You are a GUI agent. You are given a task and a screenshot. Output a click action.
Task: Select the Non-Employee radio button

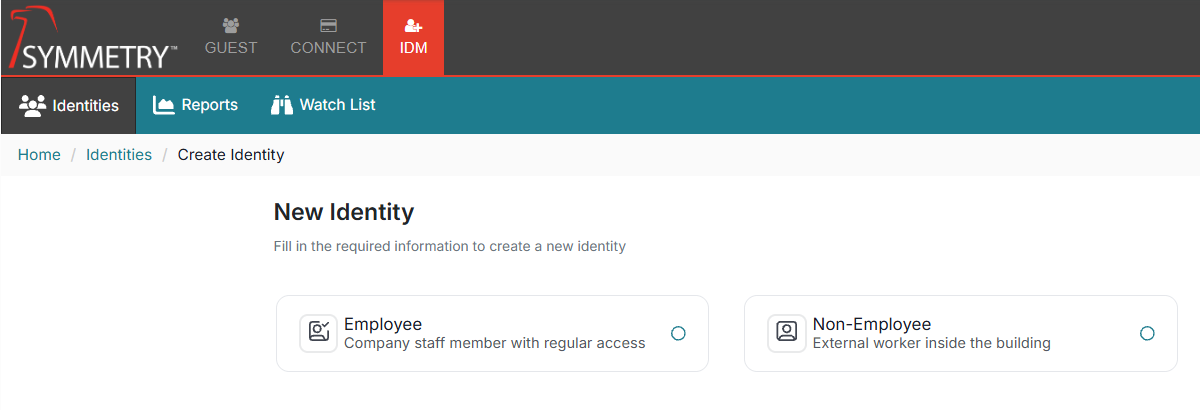(x=1147, y=333)
